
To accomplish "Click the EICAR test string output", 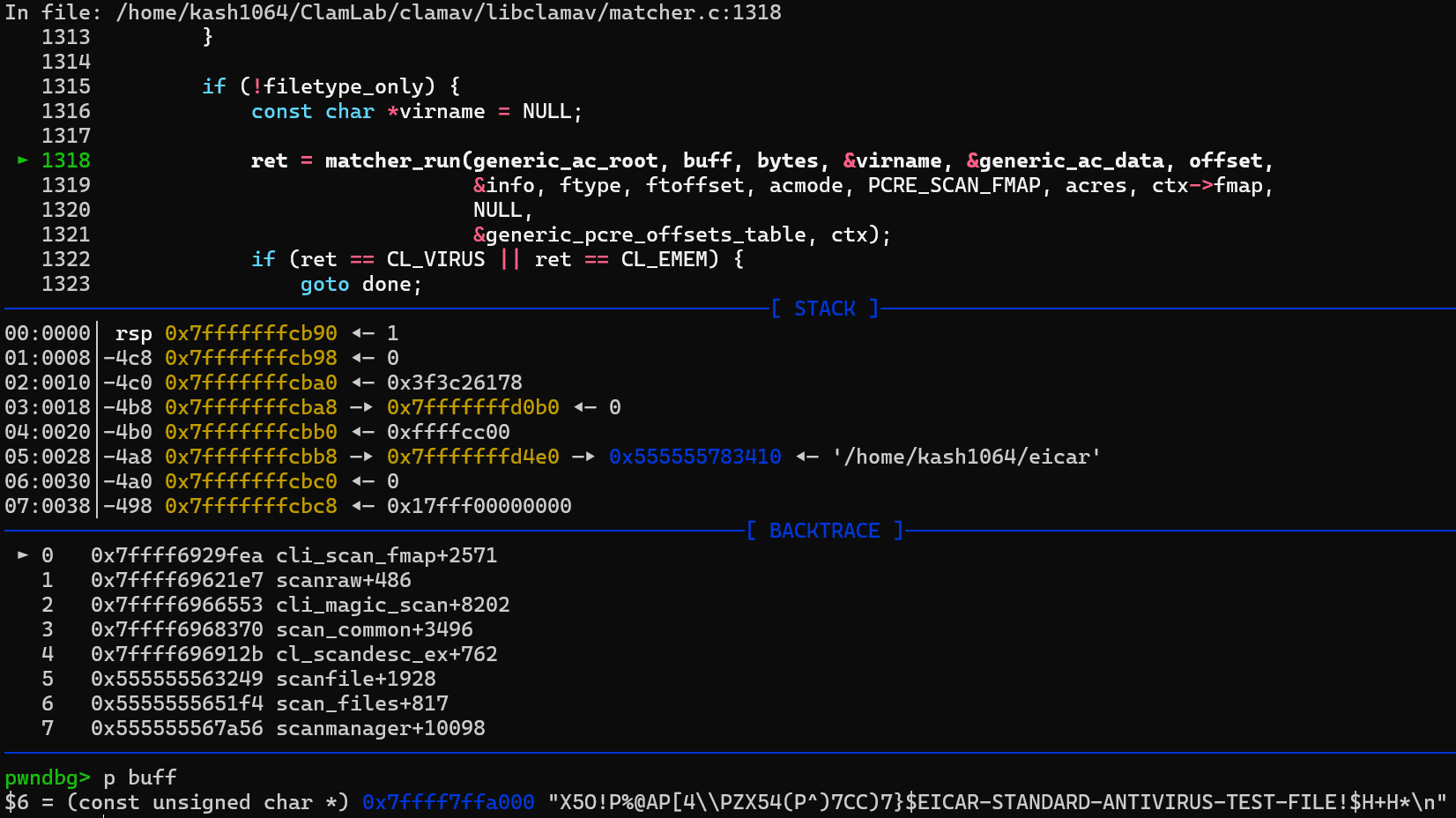I will [x=997, y=802].
